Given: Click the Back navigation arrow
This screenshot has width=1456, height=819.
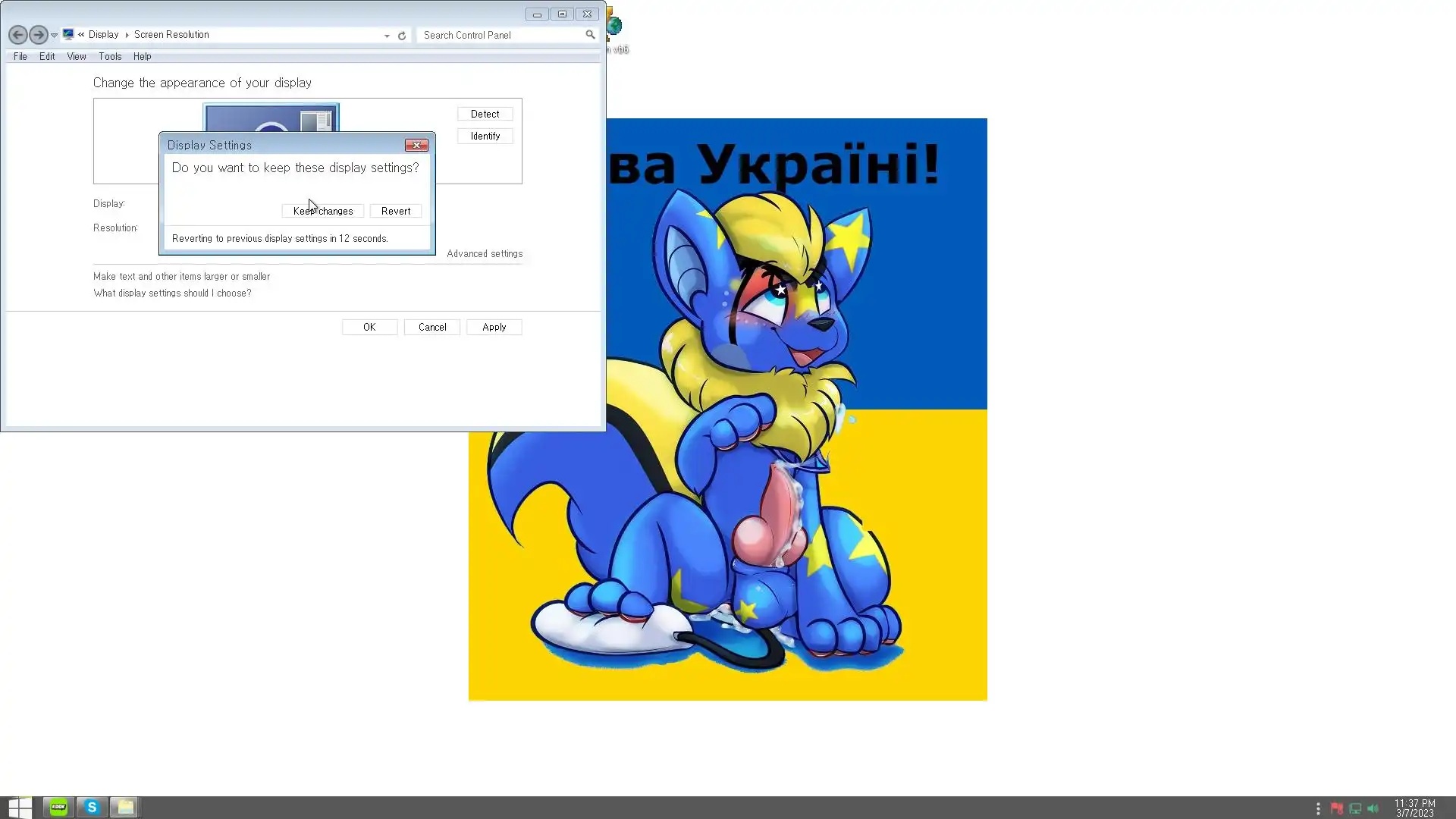Looking at the screenshot, I should coord(17,35).
